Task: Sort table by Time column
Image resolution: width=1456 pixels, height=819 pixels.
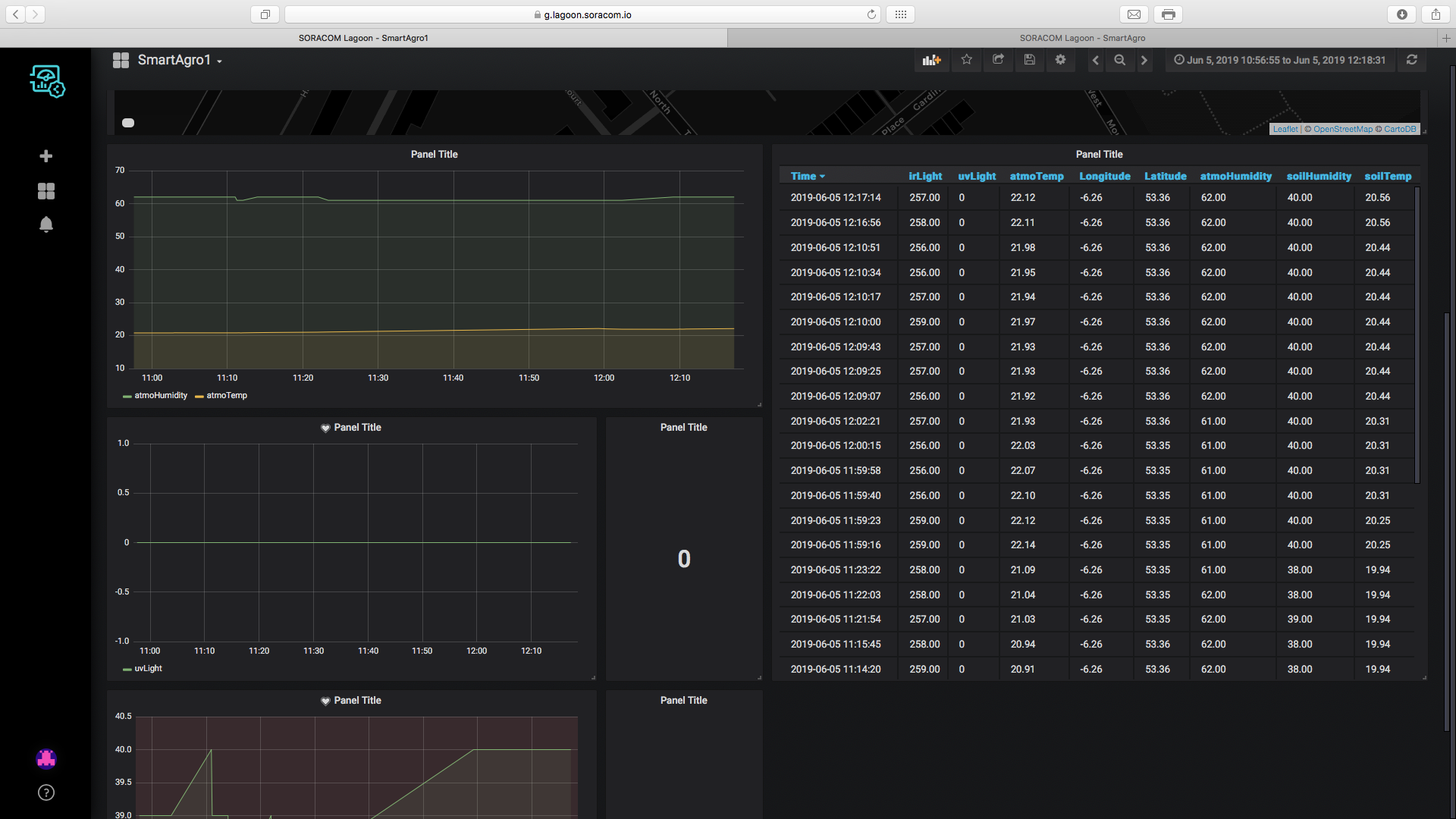Action: tap(803, 176)
